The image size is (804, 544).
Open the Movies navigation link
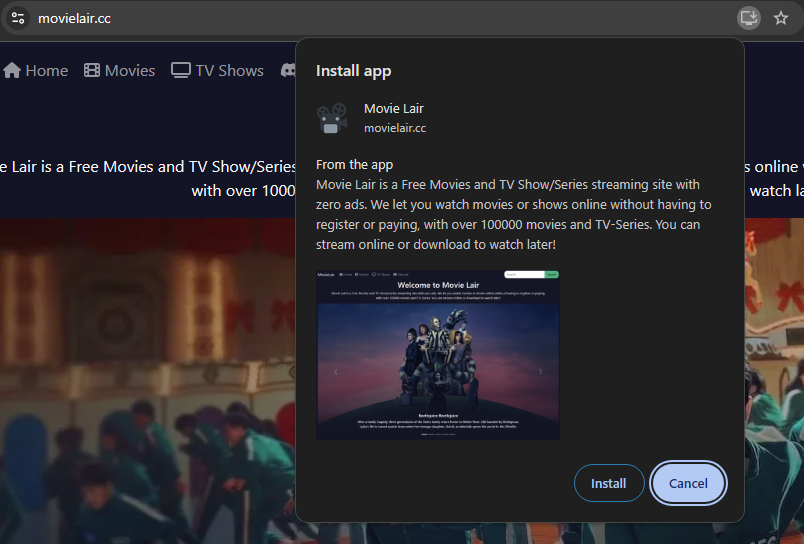(119, 70)
